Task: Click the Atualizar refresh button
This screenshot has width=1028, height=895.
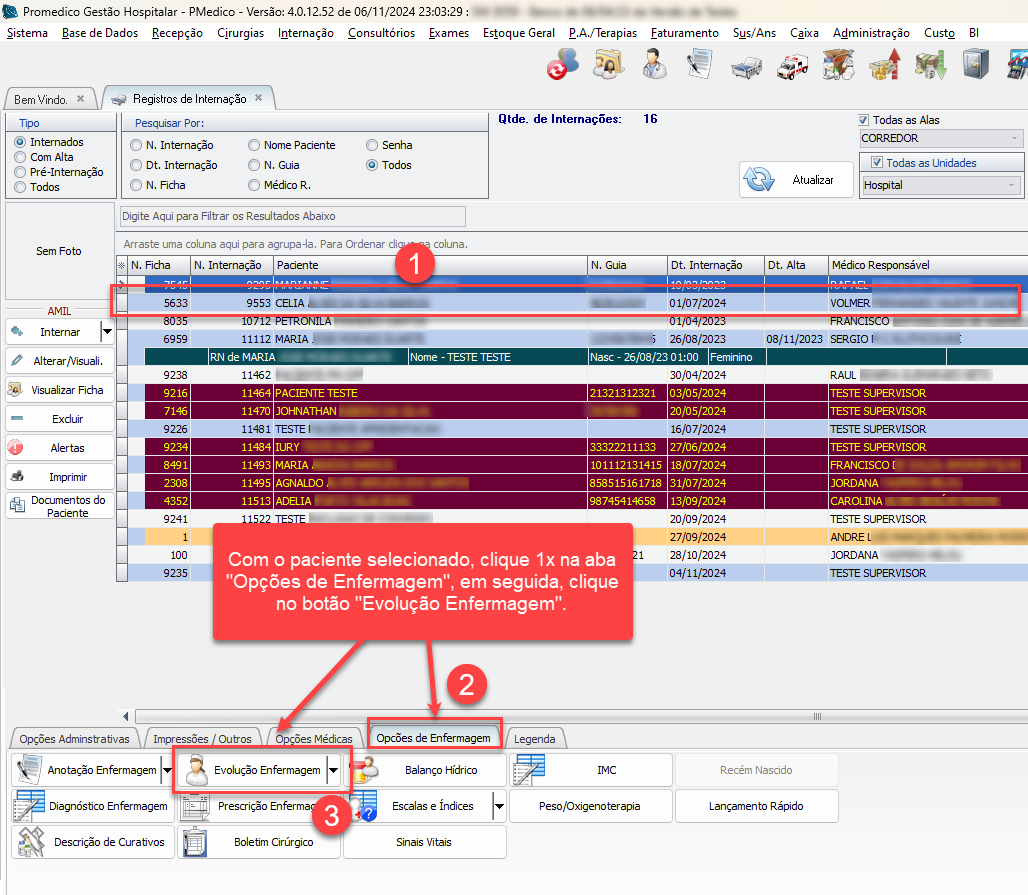Action: click(x=795, y=180)
